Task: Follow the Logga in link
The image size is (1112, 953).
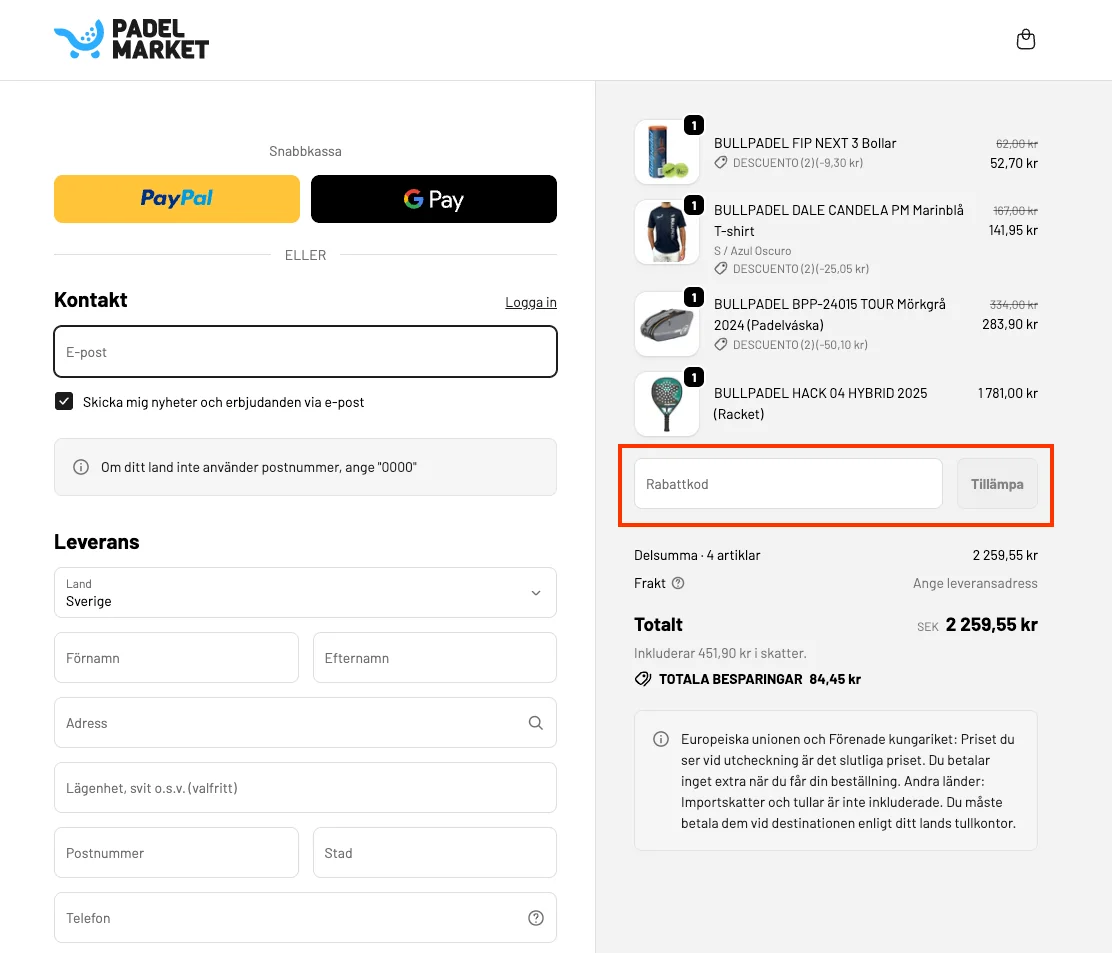Action: [530, 302]
